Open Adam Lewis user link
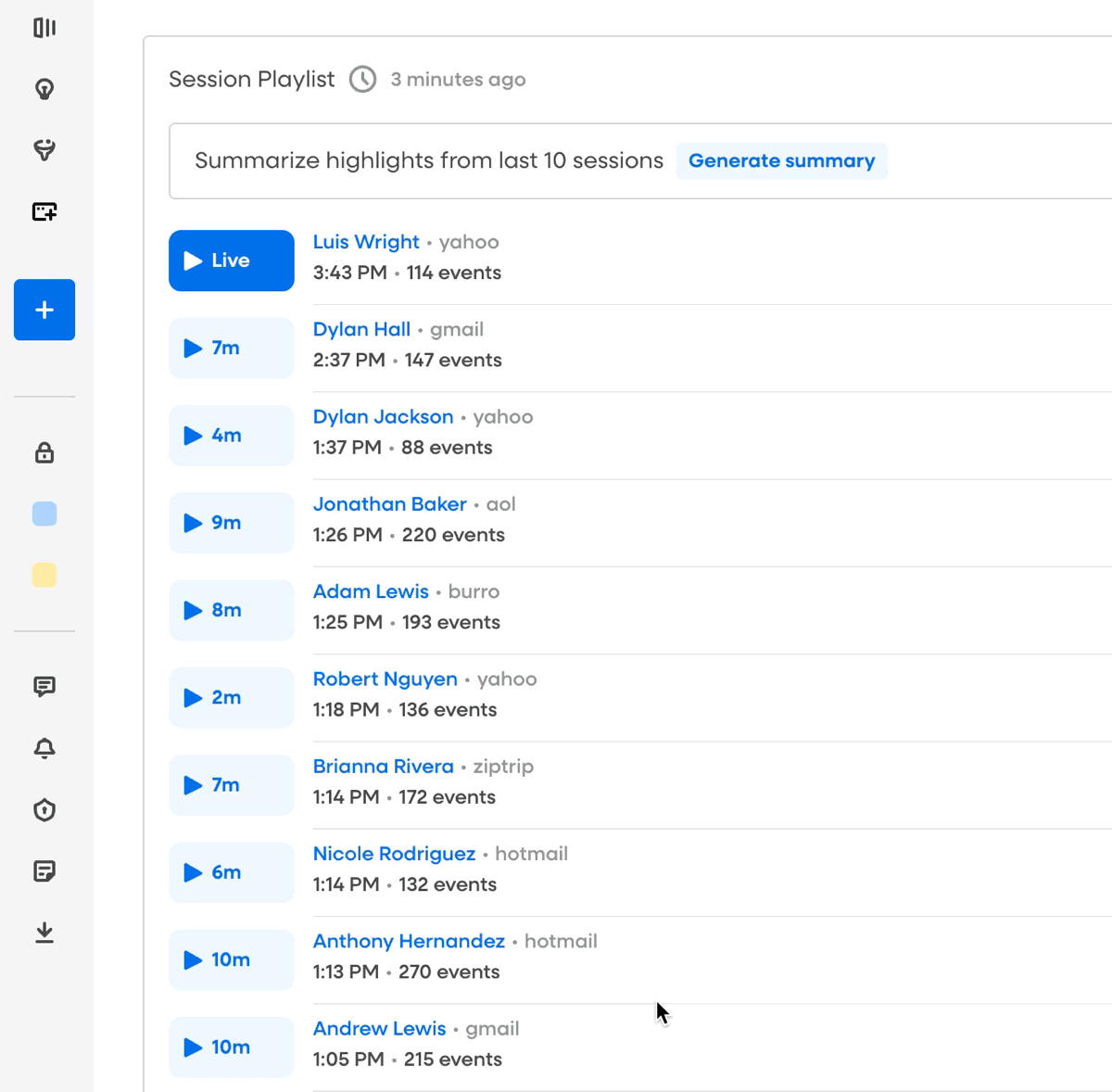 click(x=371, y=591)
